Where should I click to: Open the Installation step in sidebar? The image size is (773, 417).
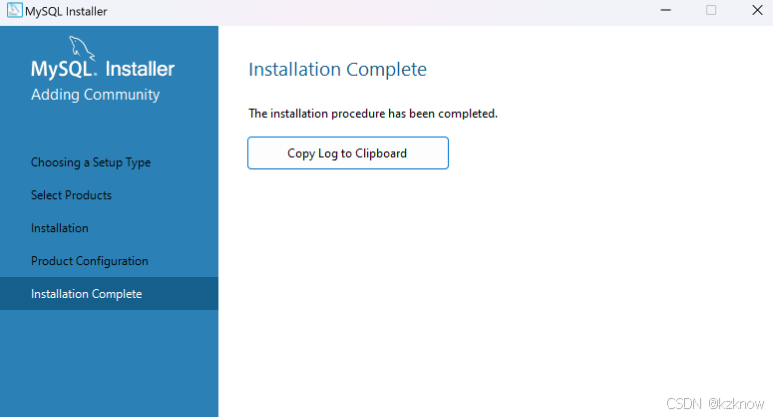[60, 228]
